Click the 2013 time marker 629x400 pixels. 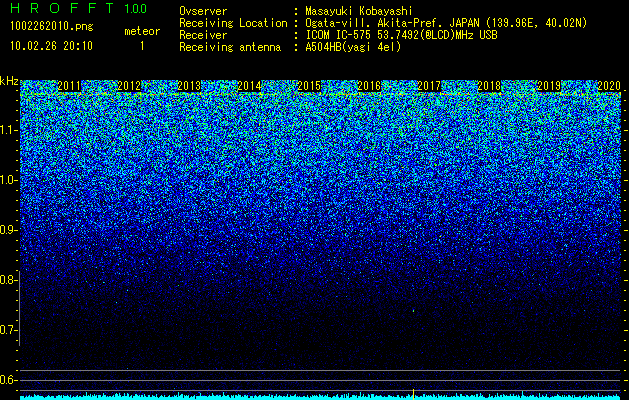click(x=189, y=86)
